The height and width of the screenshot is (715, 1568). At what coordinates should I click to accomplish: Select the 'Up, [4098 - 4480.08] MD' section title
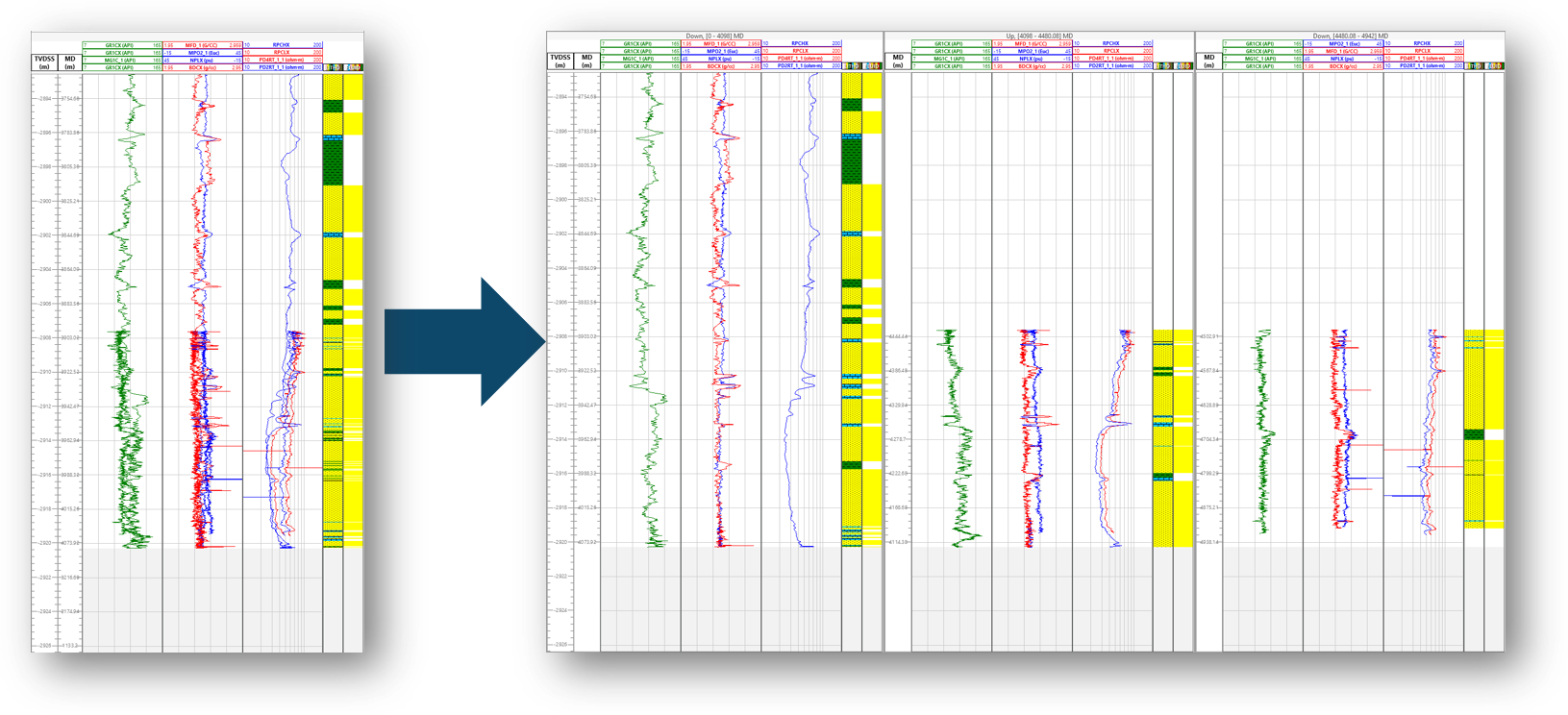point(1039,36)
